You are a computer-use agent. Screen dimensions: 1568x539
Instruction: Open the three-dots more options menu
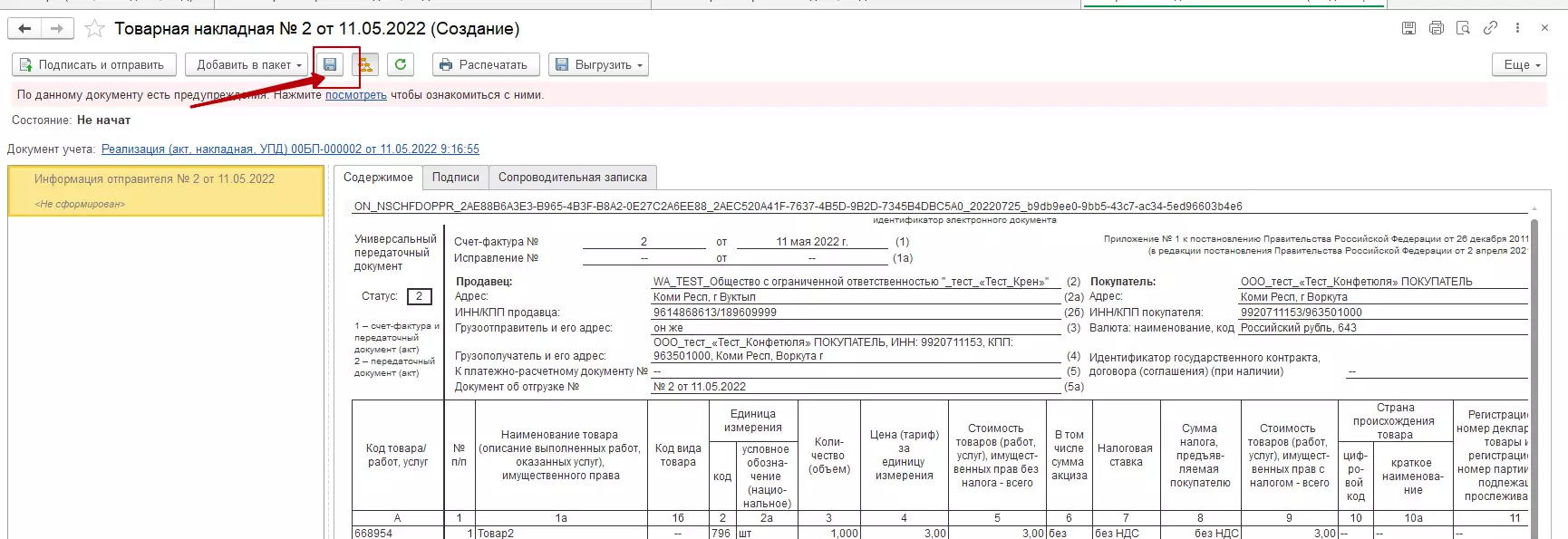point(1517,28)
